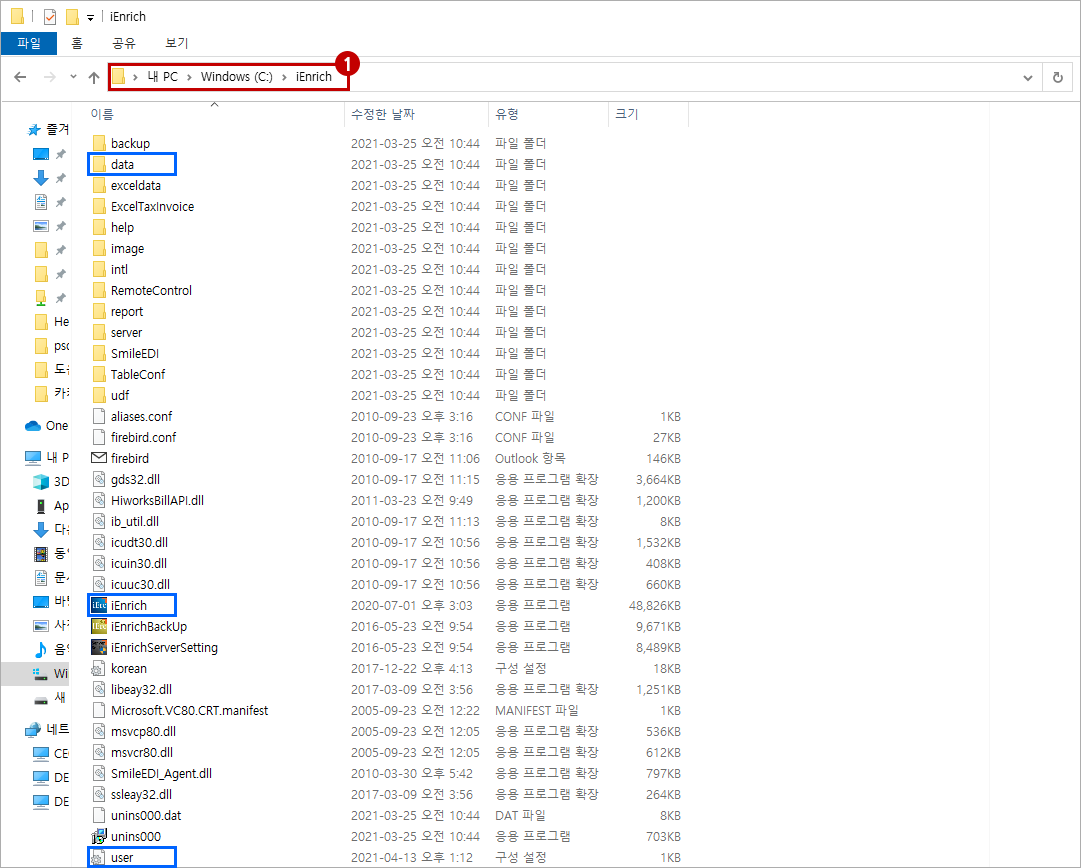Viewport: 1081px width, 868px height.
Task: Select gds32.dll file icon
Action: (99, 479)
